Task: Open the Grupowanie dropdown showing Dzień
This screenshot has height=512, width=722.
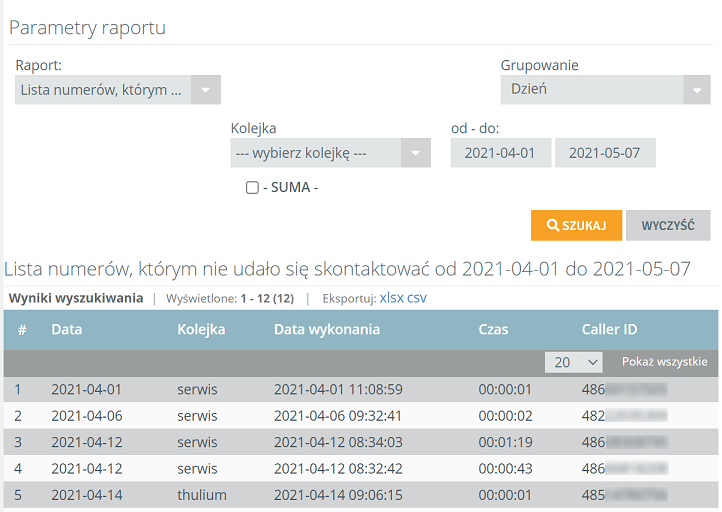Action: click(606, 89)
